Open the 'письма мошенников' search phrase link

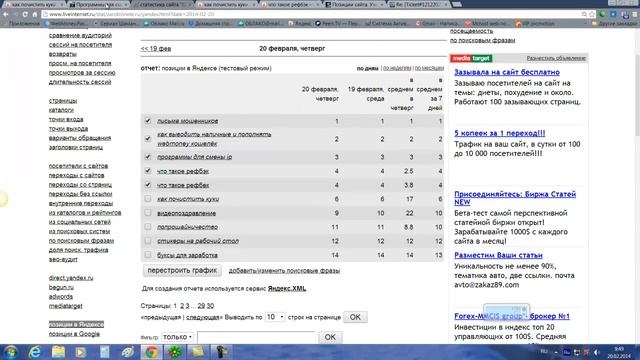[188, 121]
